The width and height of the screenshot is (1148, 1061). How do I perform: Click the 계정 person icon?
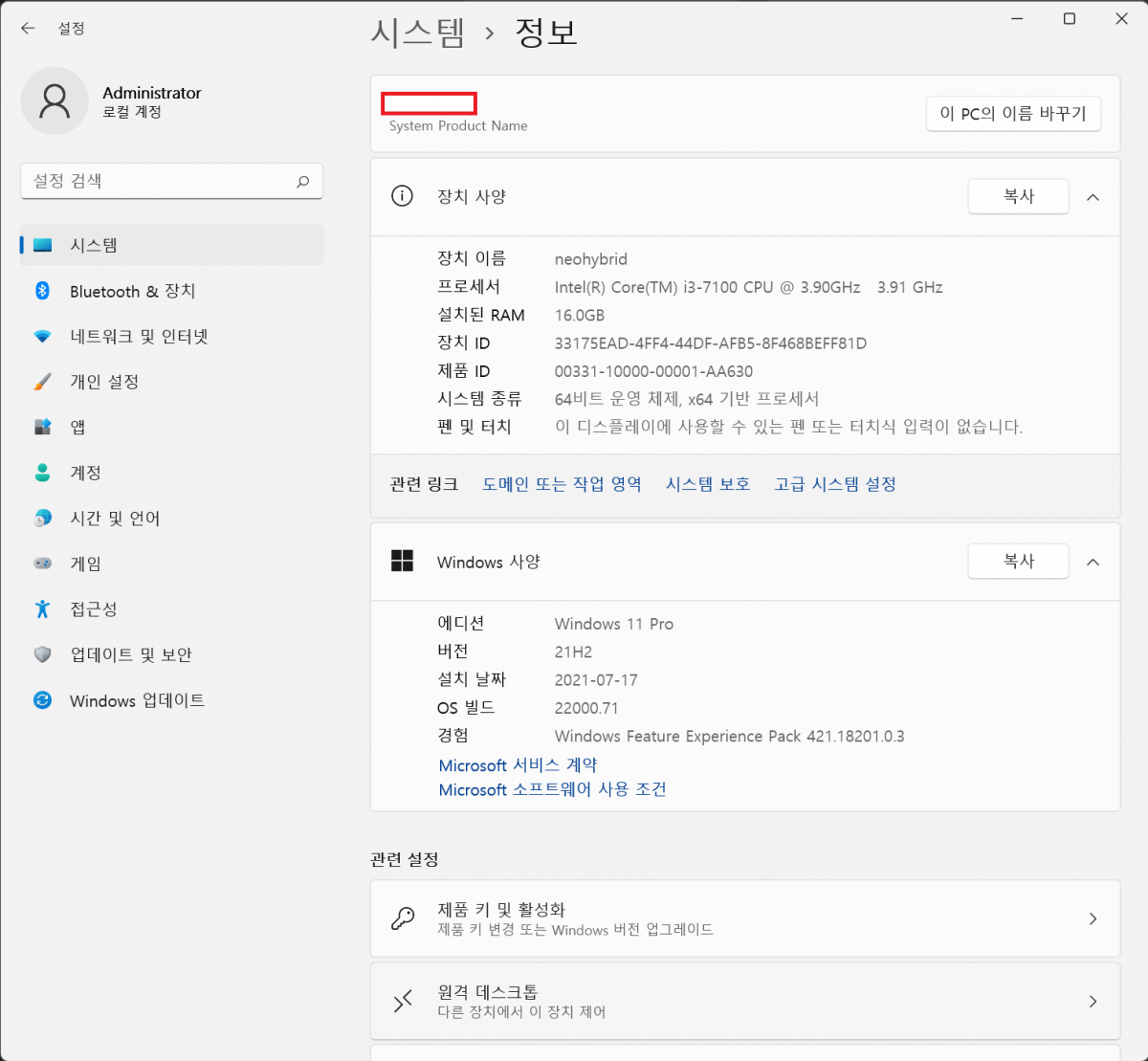coord(42,473)
